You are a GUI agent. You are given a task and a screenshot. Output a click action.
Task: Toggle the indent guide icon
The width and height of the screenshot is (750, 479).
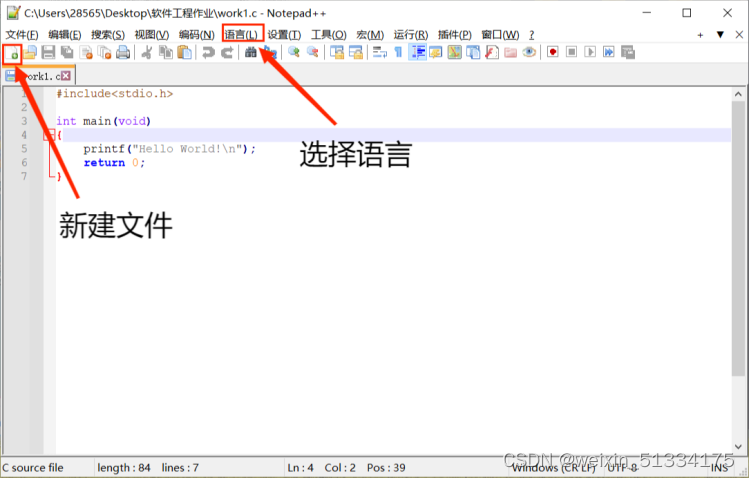(x=418, y=52)
